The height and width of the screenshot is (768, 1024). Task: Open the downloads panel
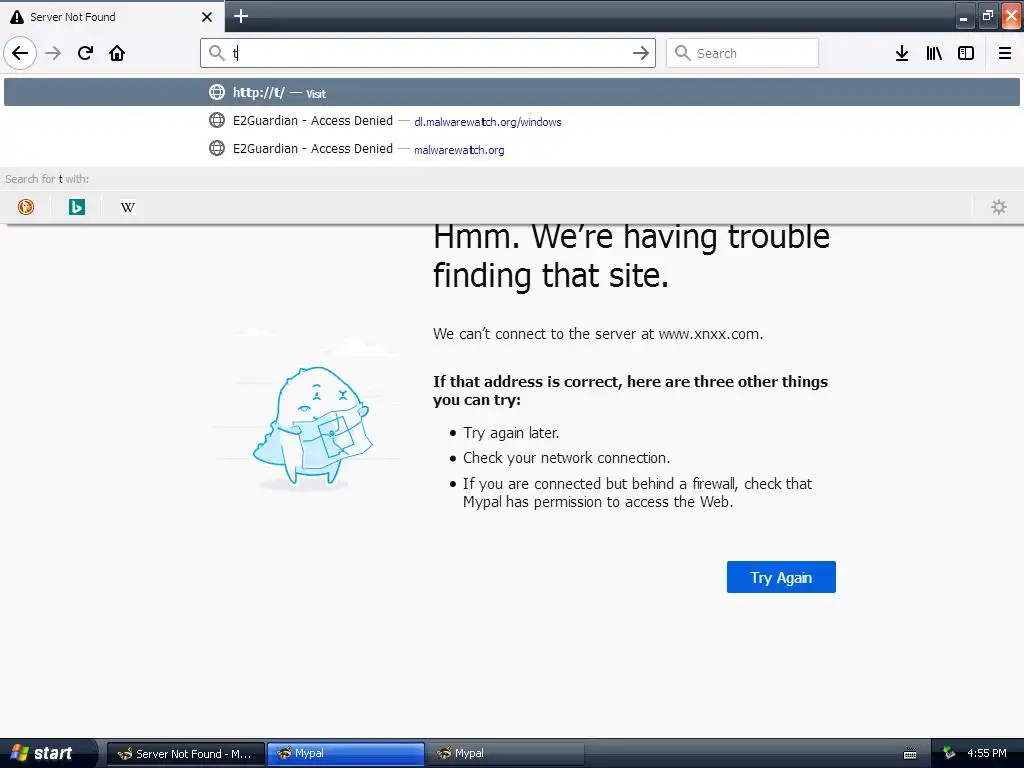tap(902, 53)
